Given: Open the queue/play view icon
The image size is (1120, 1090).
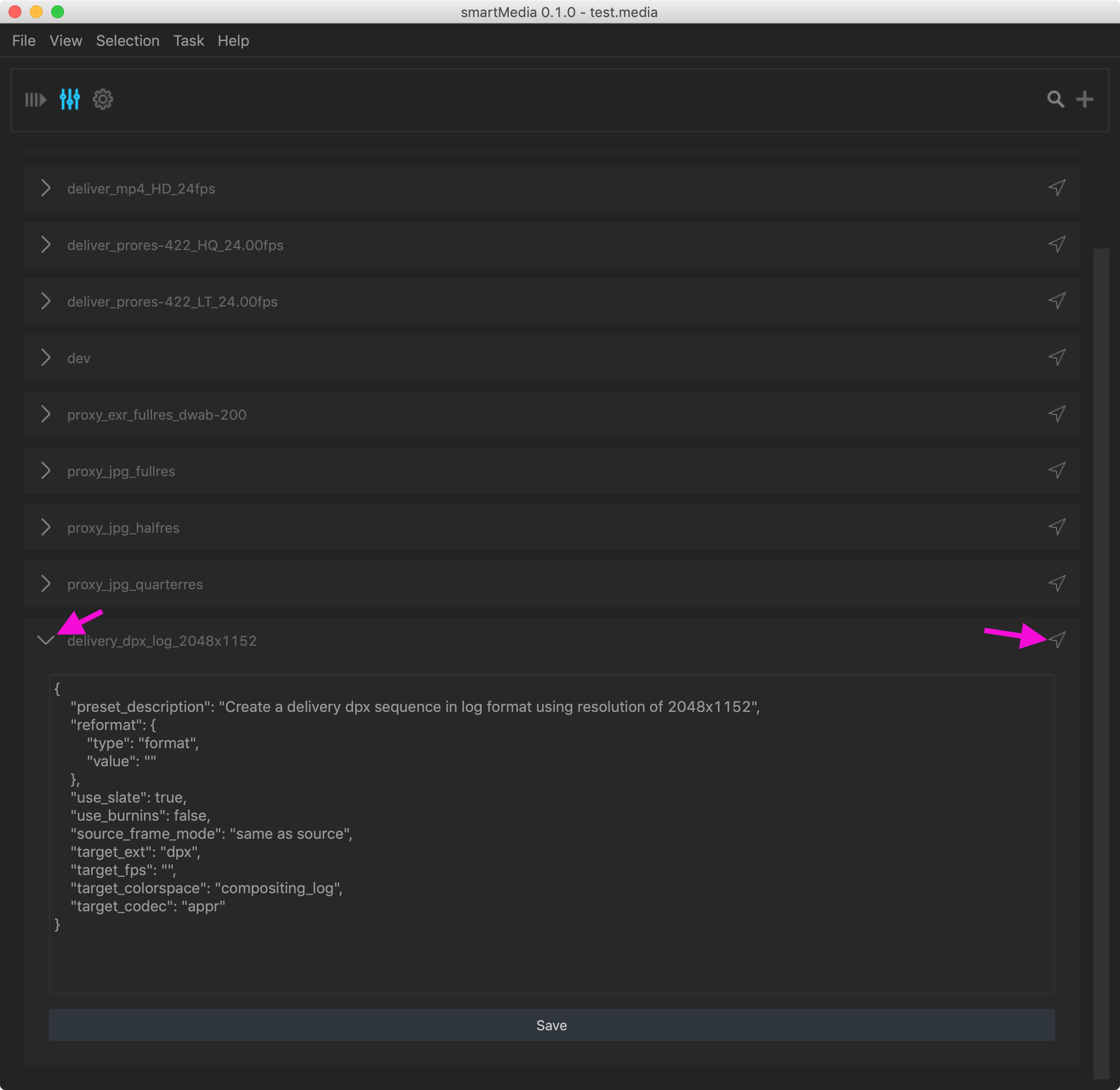Looking at the screenshot, I should point(36,100).
